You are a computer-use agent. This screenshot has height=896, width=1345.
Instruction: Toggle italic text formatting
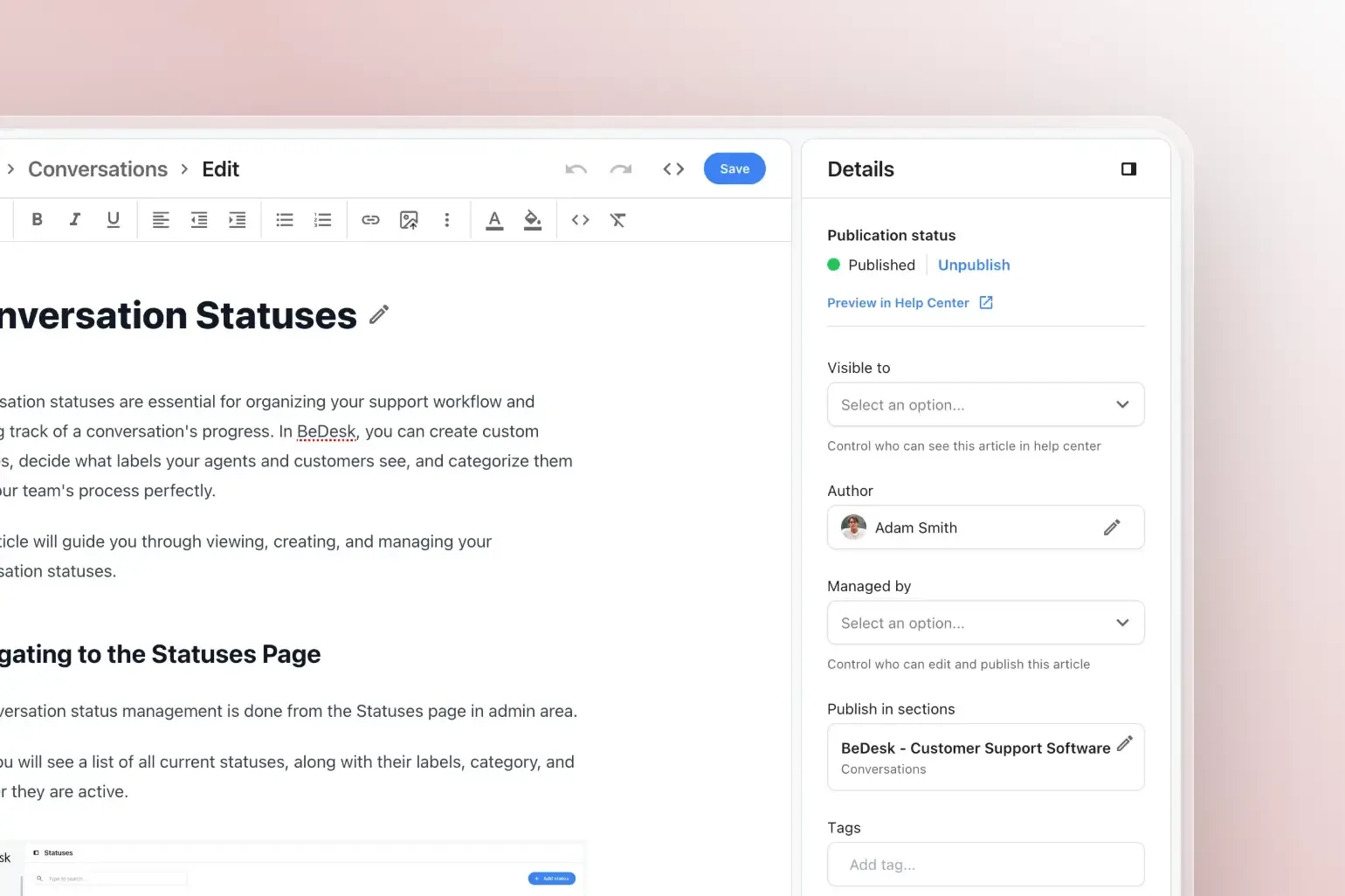[x=75, y=220]
